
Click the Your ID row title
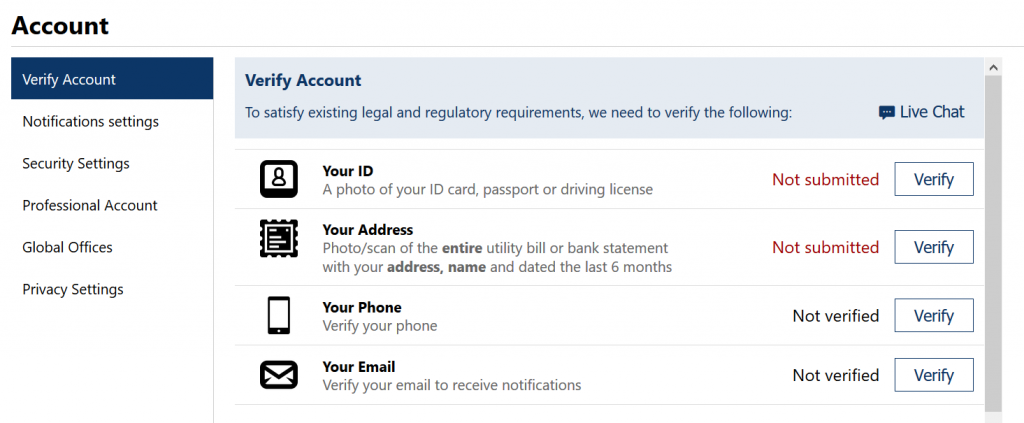pos(348,171)
